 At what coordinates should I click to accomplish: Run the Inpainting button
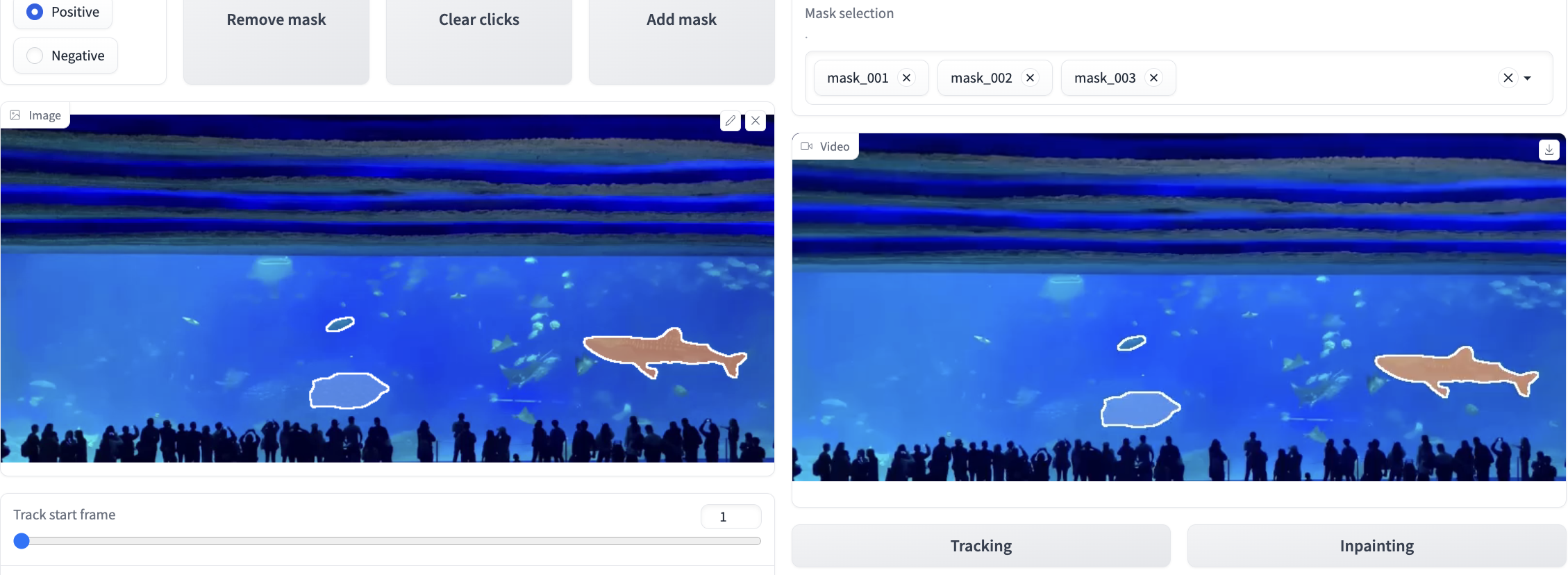pyautogui.click(x=1376, y=546)
